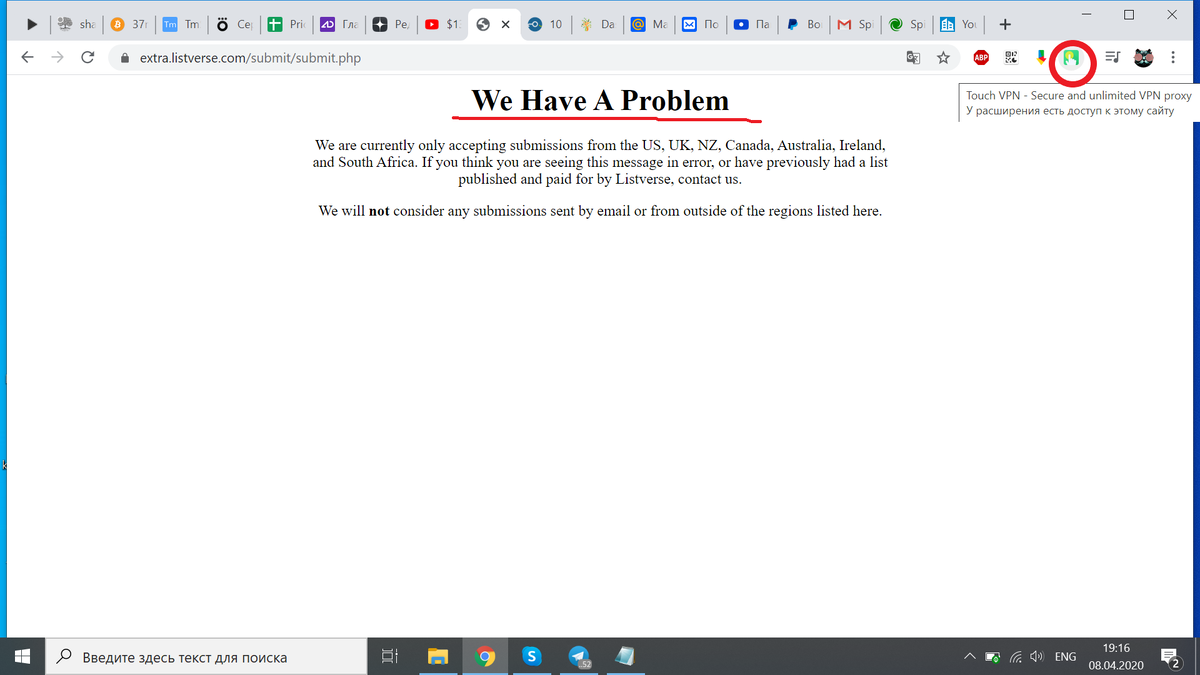Screen dimensions: 1200x675
Task: Open the 'Da' tab
Action: point(597,24)
